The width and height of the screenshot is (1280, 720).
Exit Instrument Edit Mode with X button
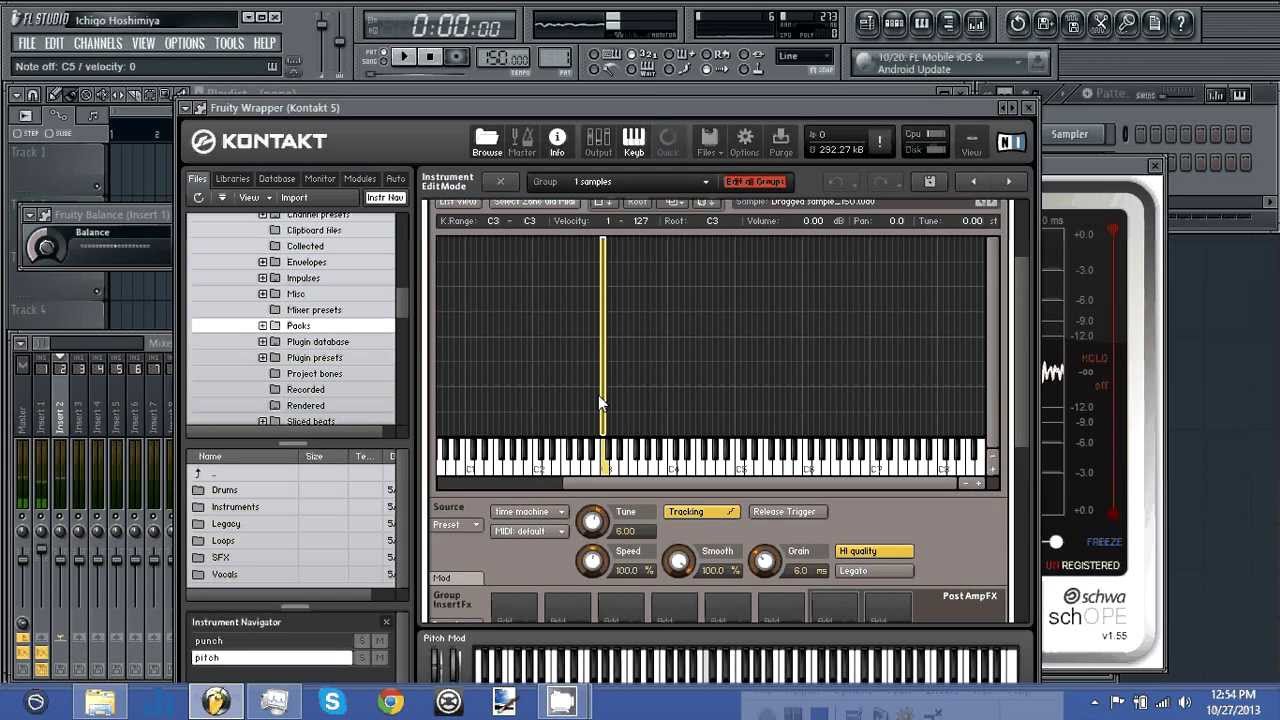500,181
